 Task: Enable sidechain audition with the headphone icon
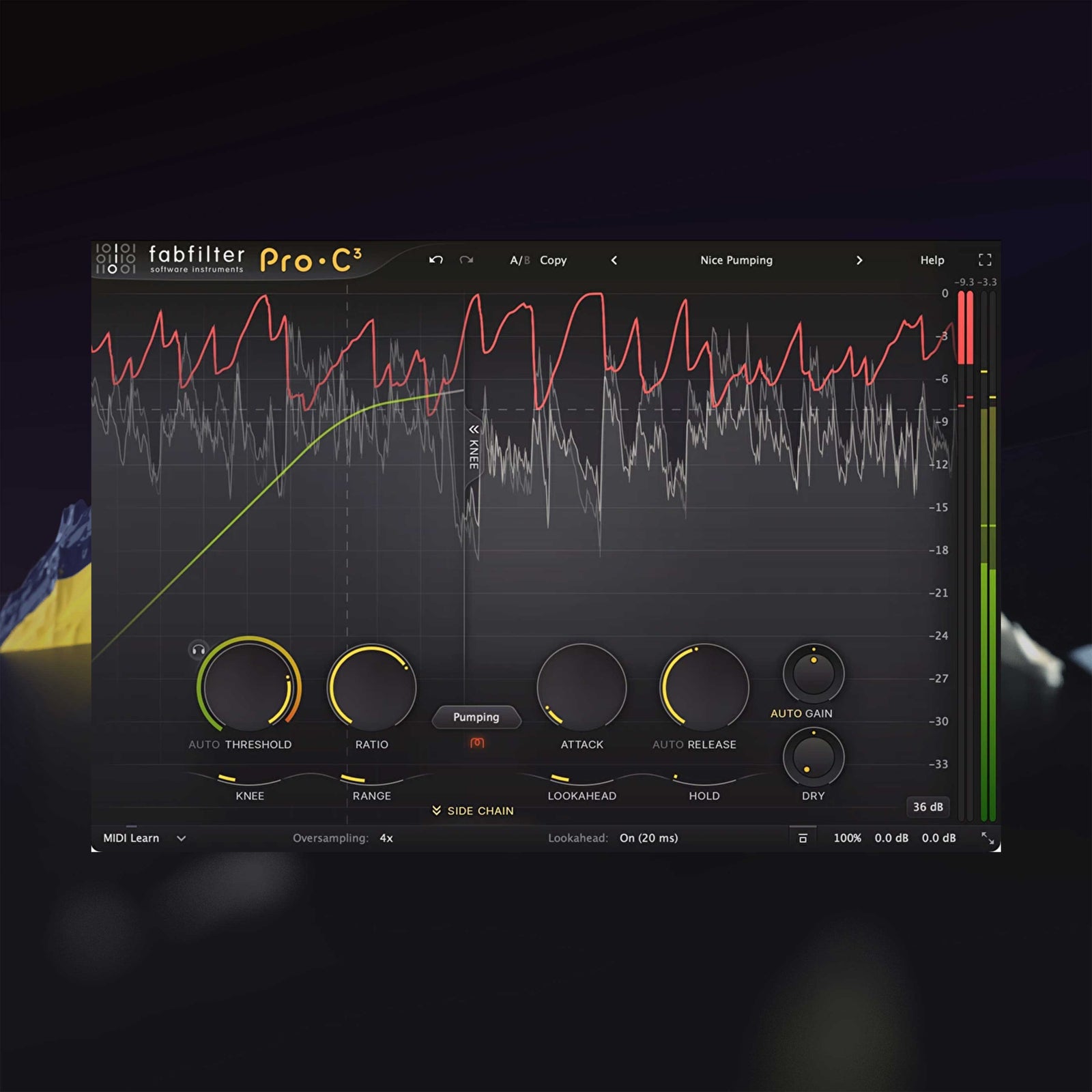point(197,650)
